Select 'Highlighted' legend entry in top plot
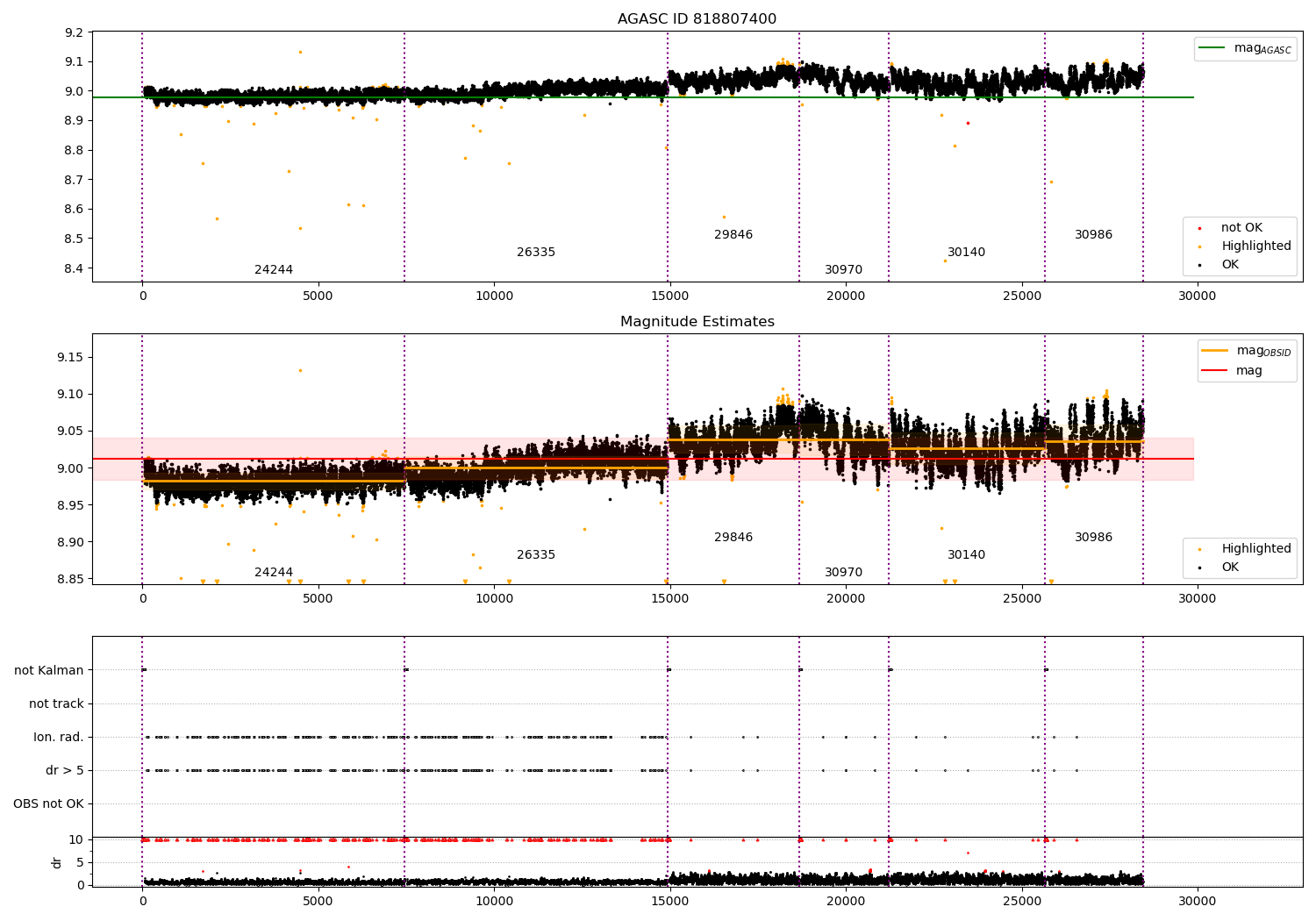1316x921 pixels. [1255, 246]
